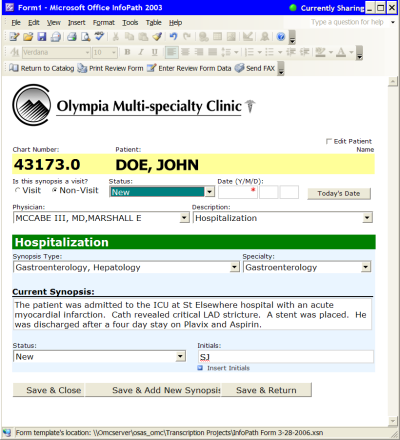Click Return to Catalog toolbar item

pos(41,68)
